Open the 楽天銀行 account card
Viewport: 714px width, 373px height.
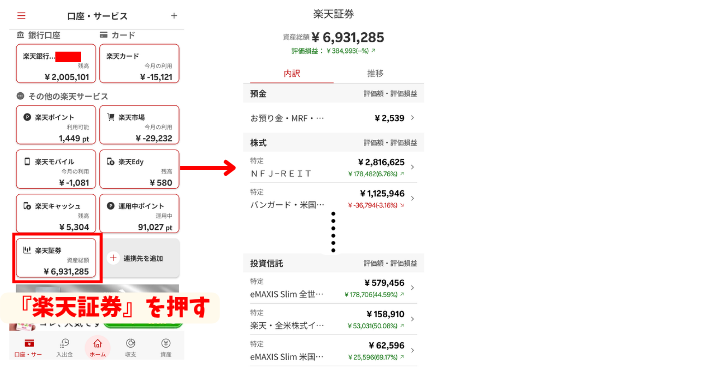tap(56, 64)
